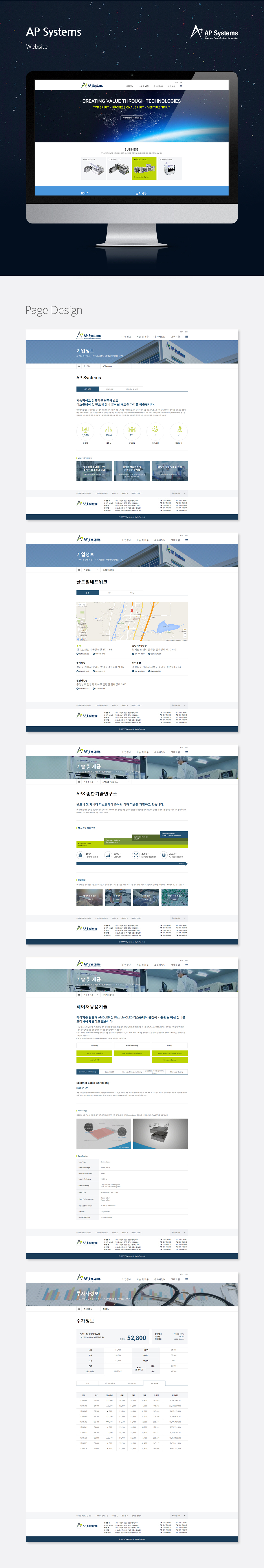264x1568 pixels.
Task: Click first news thumbnail on 기업정보 page
Action: point(94,471)
